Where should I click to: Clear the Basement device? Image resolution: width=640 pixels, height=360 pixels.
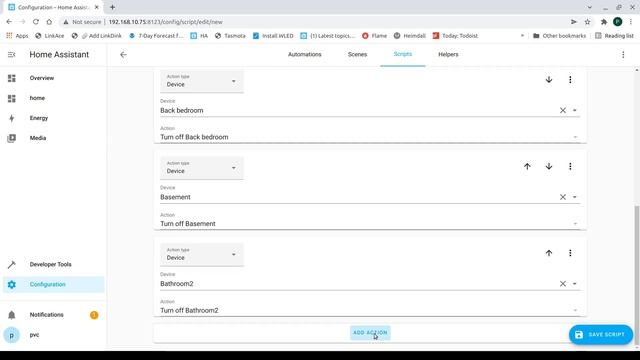[562, 197]
